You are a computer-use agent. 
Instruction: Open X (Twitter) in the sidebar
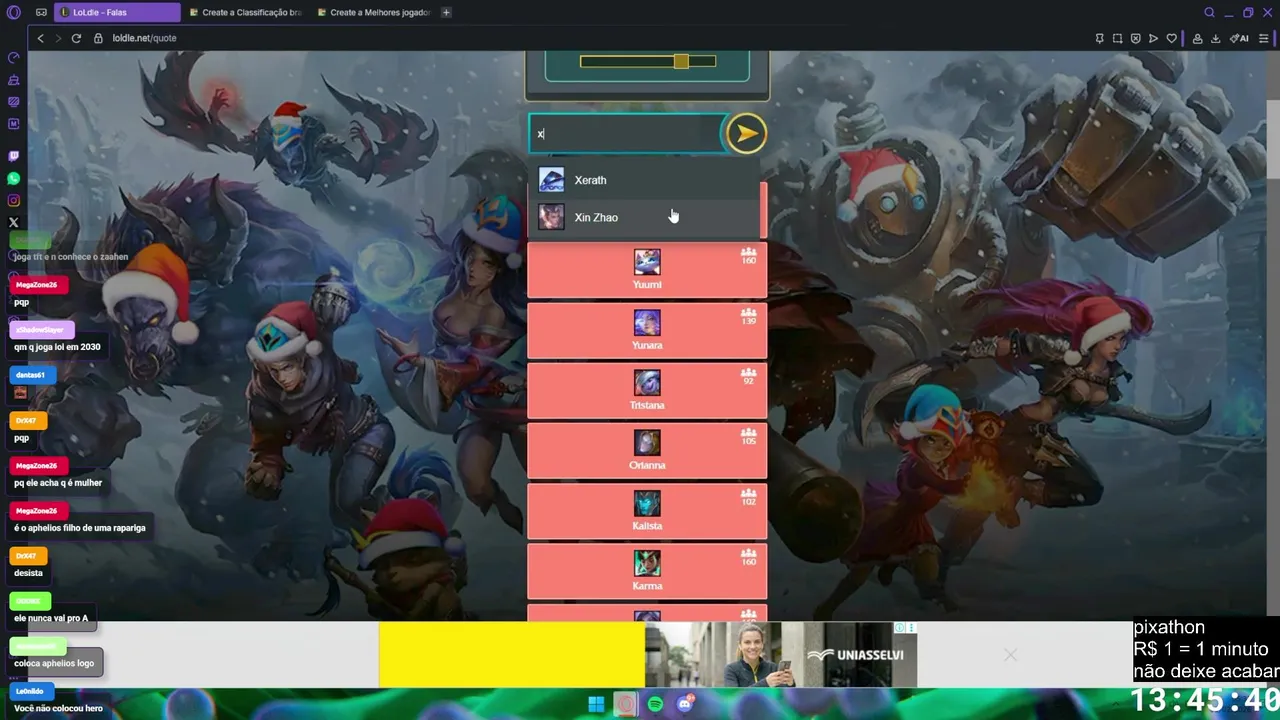coord(14,222)
